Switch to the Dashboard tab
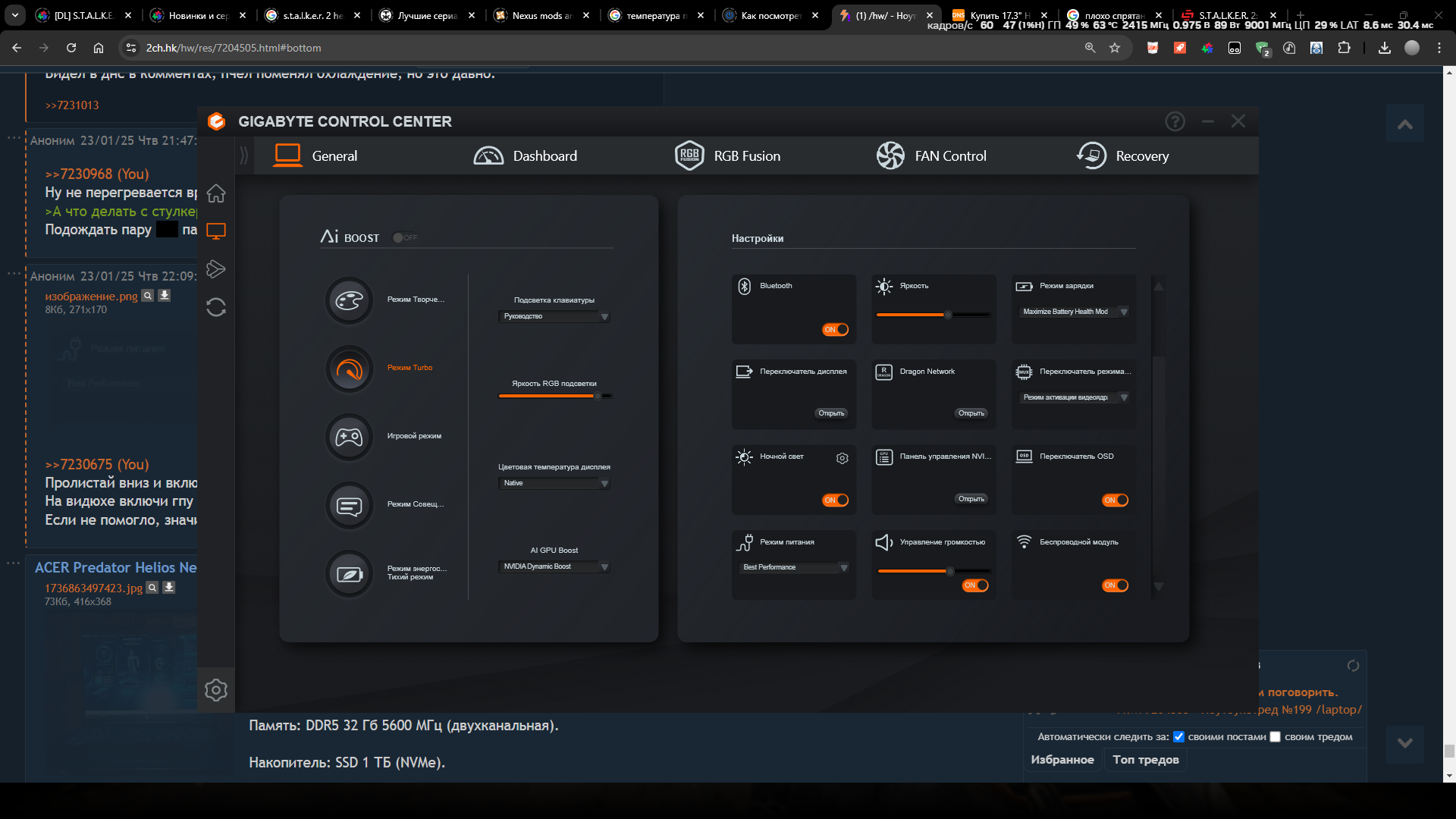This screenshot has width=1456, height=819. [526, 155]
